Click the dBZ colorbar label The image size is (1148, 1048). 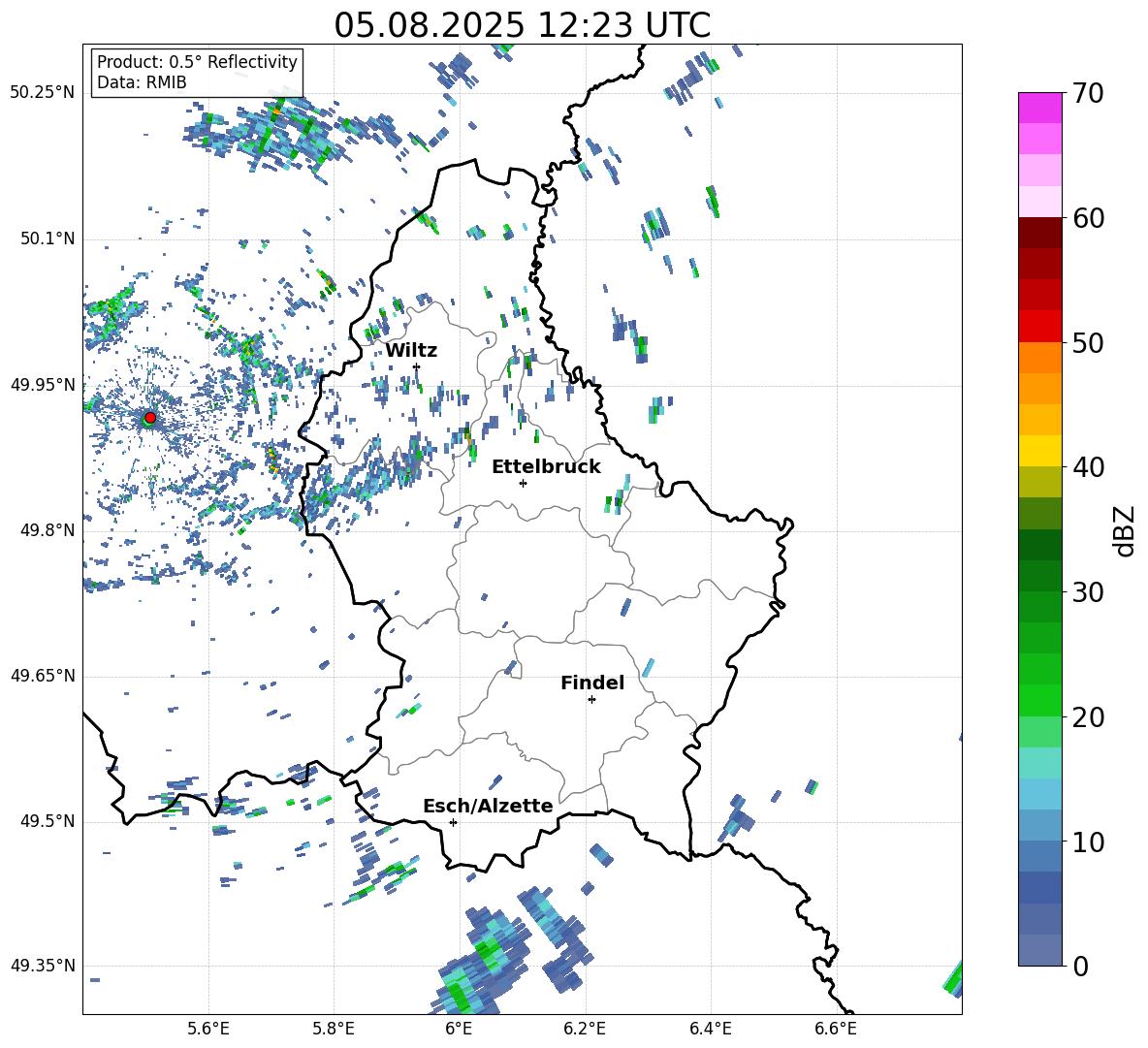(1126, 530)
